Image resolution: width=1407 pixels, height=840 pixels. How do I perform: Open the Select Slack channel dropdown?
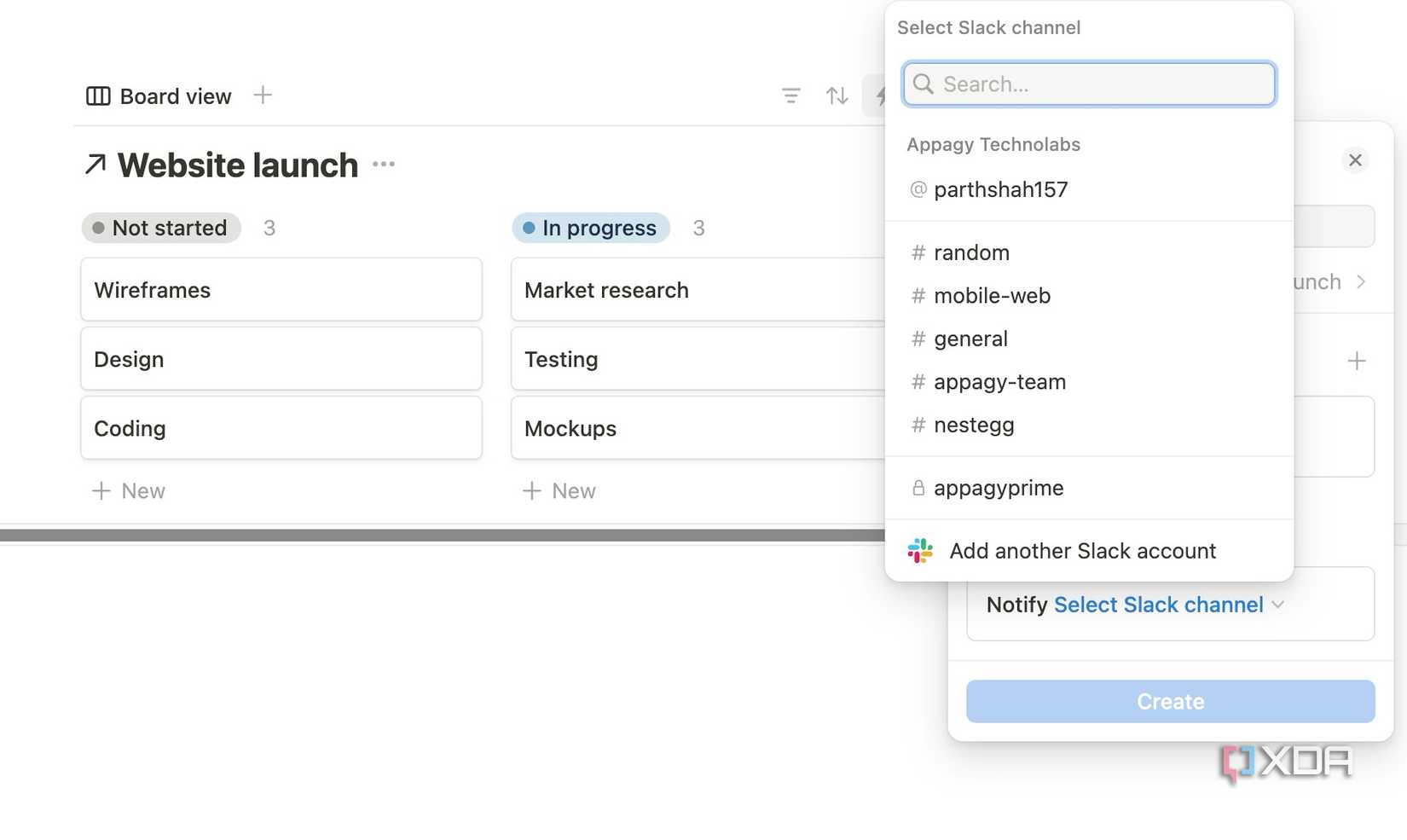(1169, 605)
